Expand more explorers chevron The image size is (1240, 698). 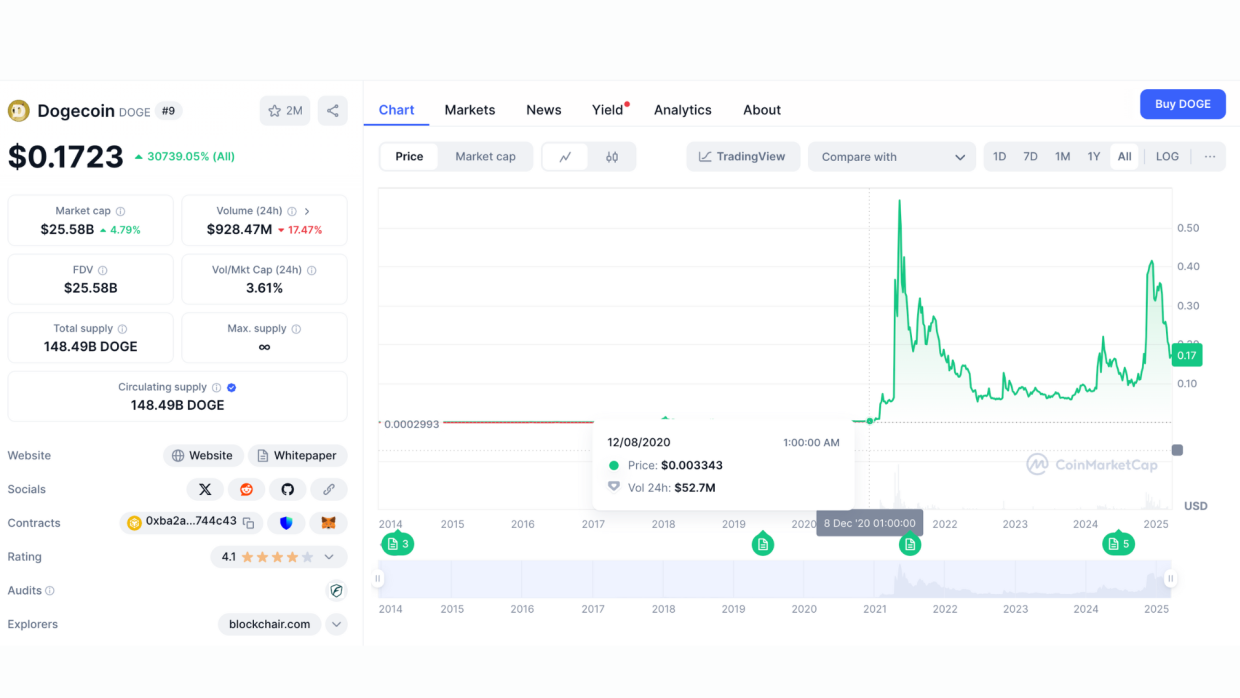point(337,624)
